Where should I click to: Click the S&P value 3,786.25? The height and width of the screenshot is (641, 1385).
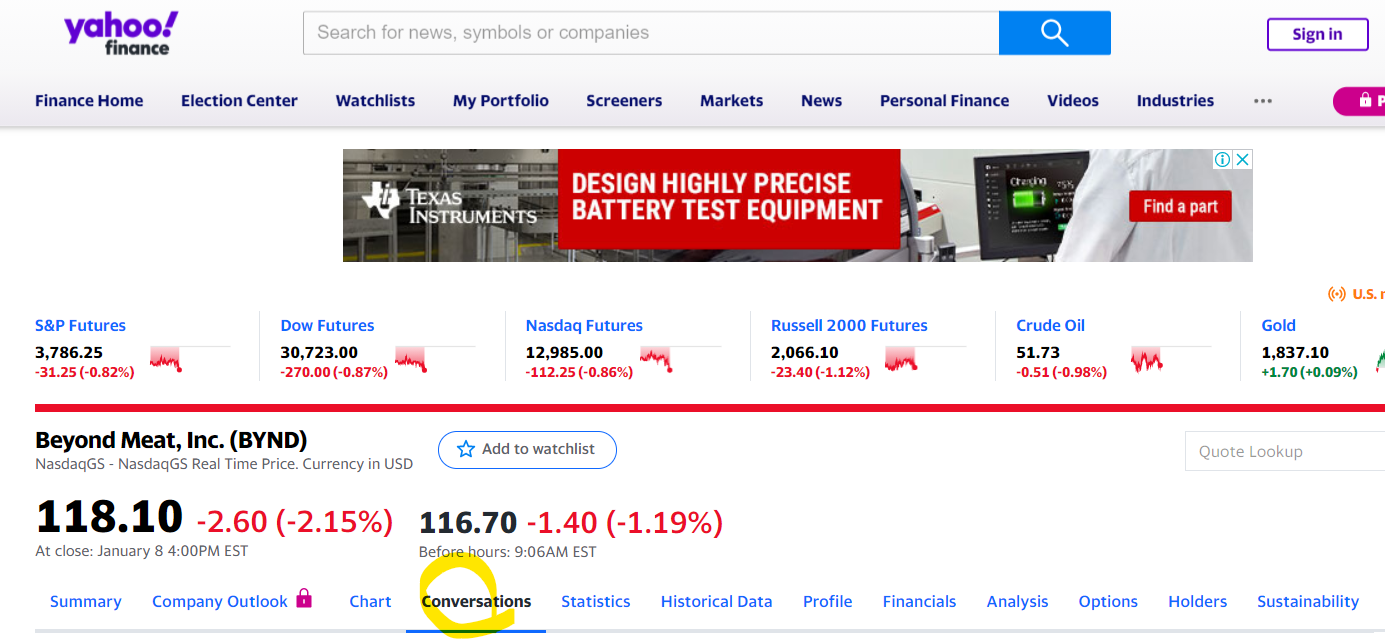[x=69, y=352]
